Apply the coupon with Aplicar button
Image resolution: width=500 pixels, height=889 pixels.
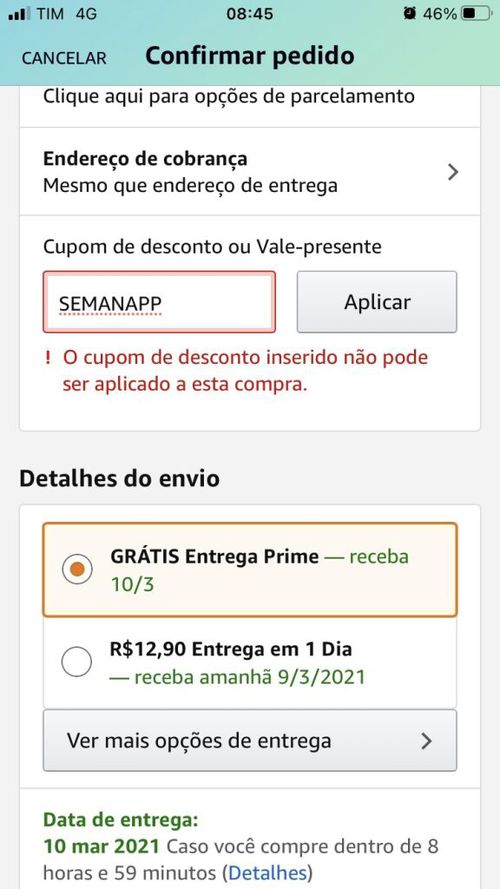377,302
